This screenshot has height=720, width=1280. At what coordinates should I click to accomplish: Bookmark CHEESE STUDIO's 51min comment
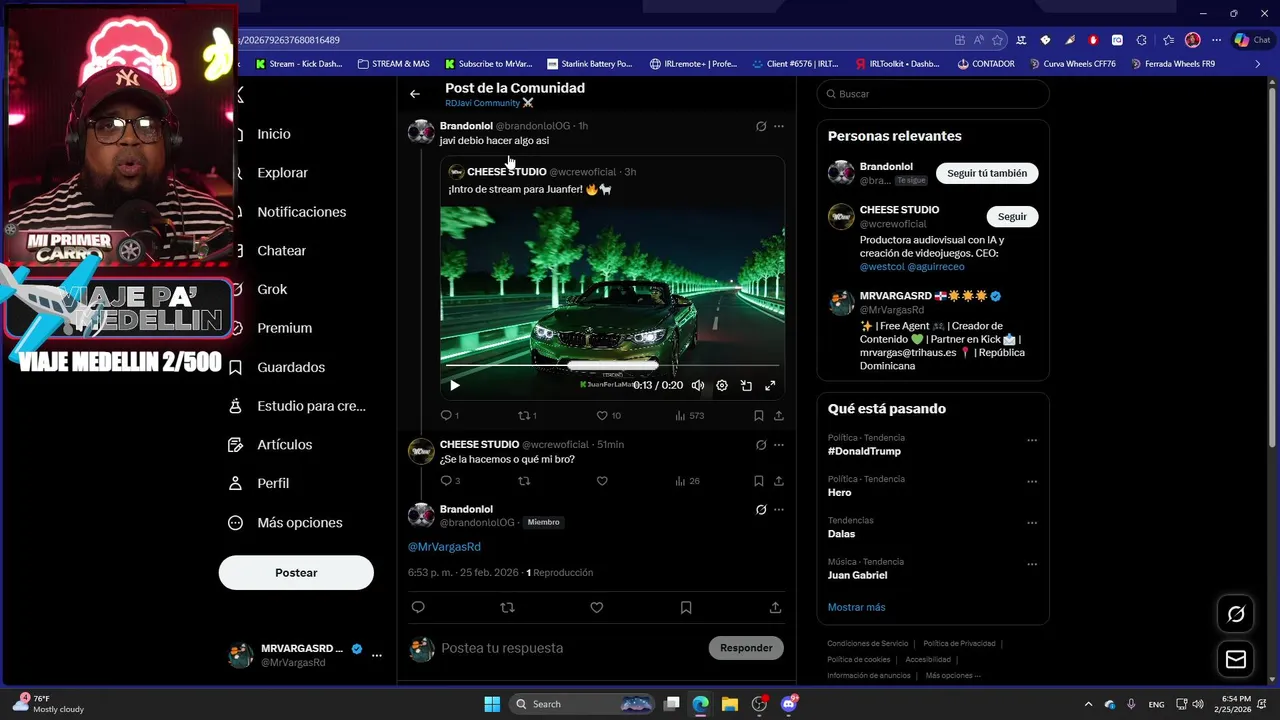coord(759,481)
